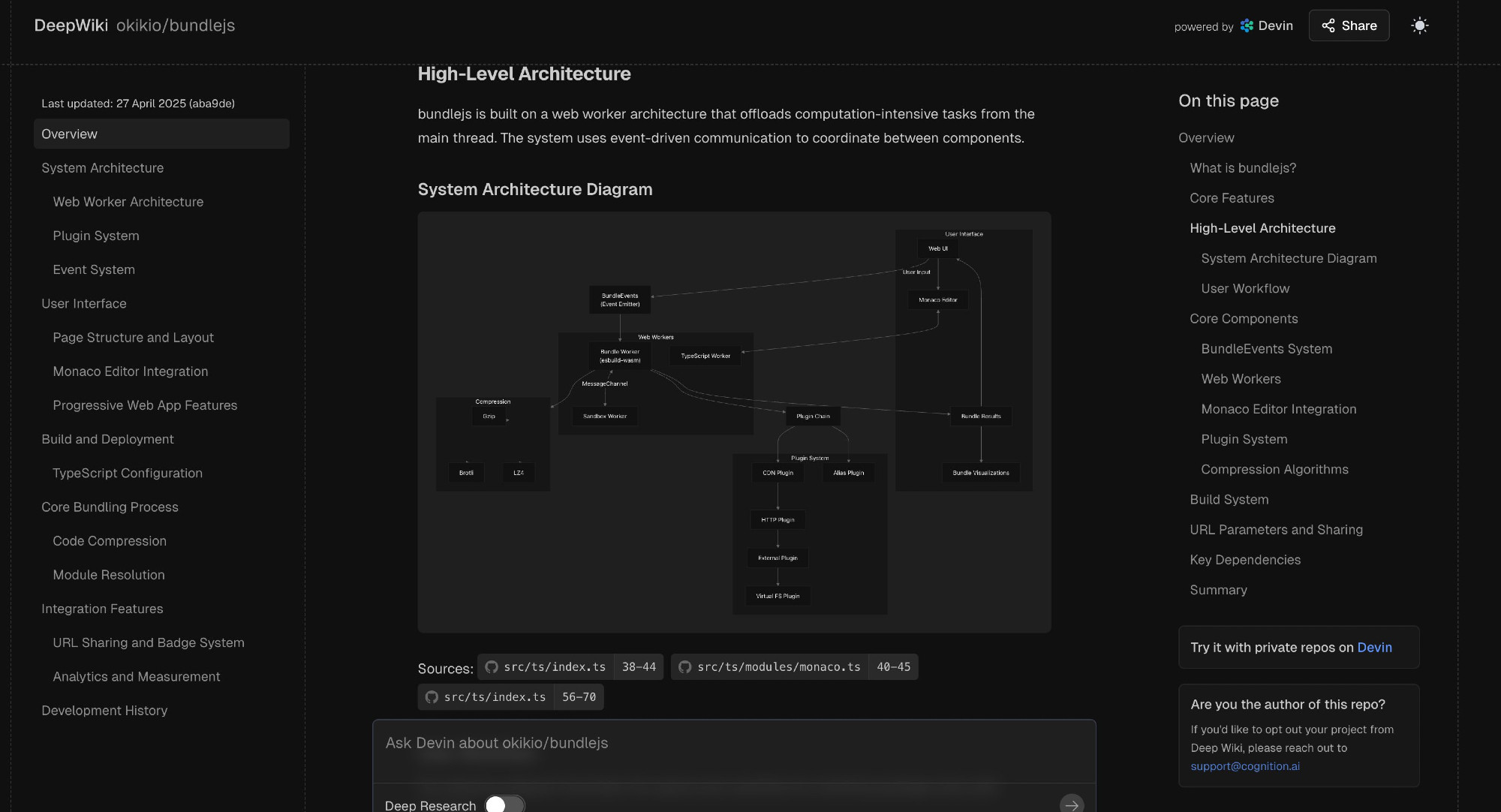Go to Plugin System in left sidebar

96,236
